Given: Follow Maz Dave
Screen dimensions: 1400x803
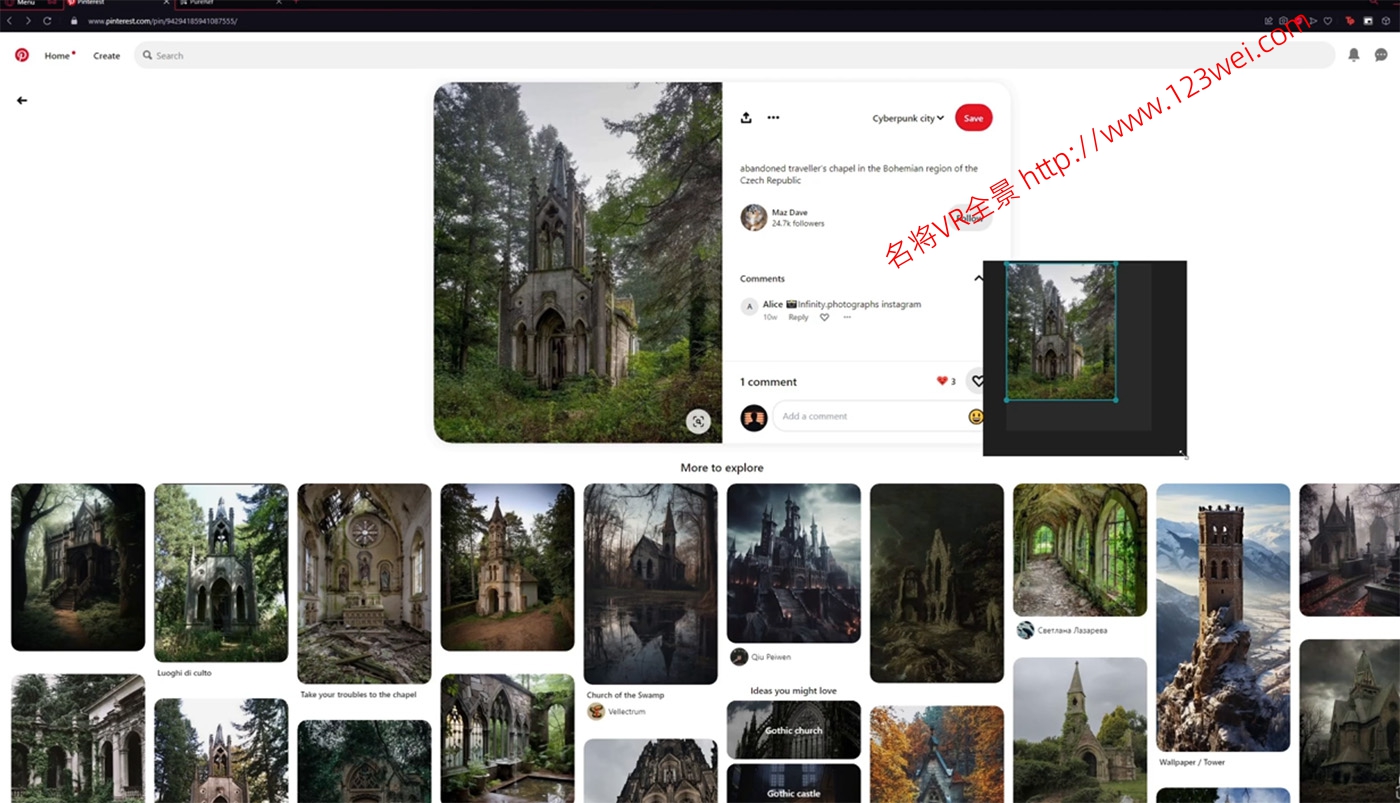Looking at the screenshot, I should pos(970,218).
